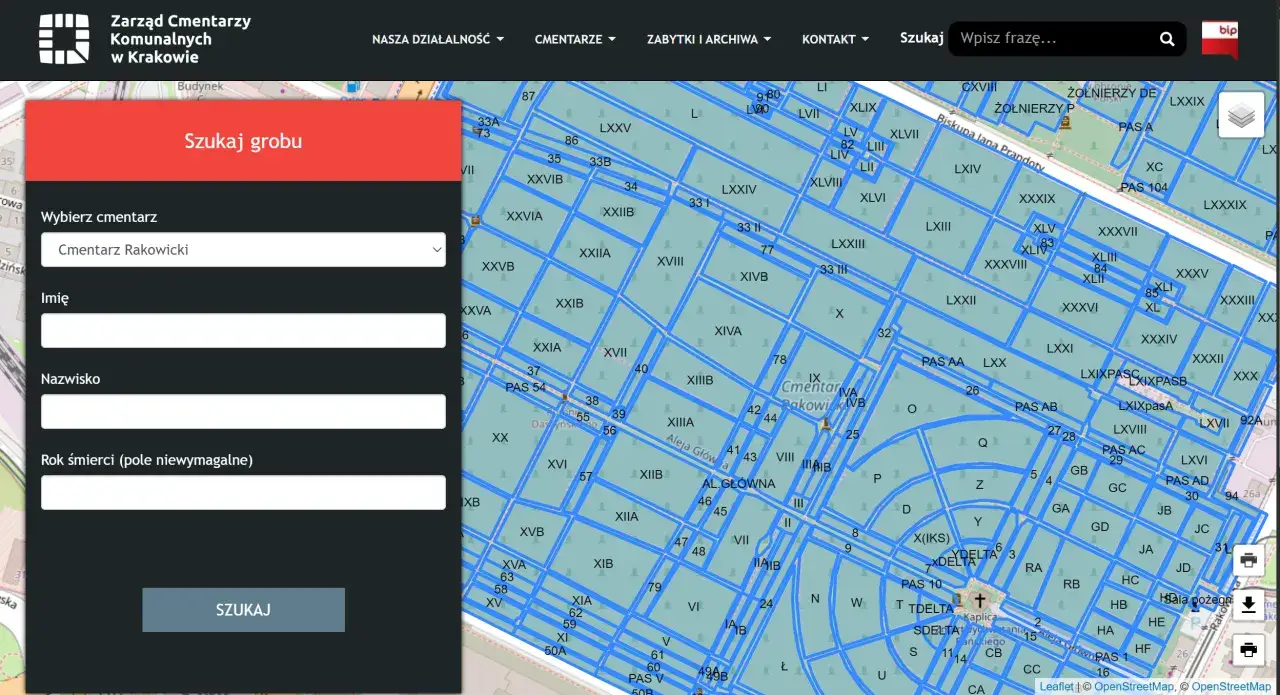Select section XIVA on the map
This screenshot has height=695, width=1280.
(728, 331)
